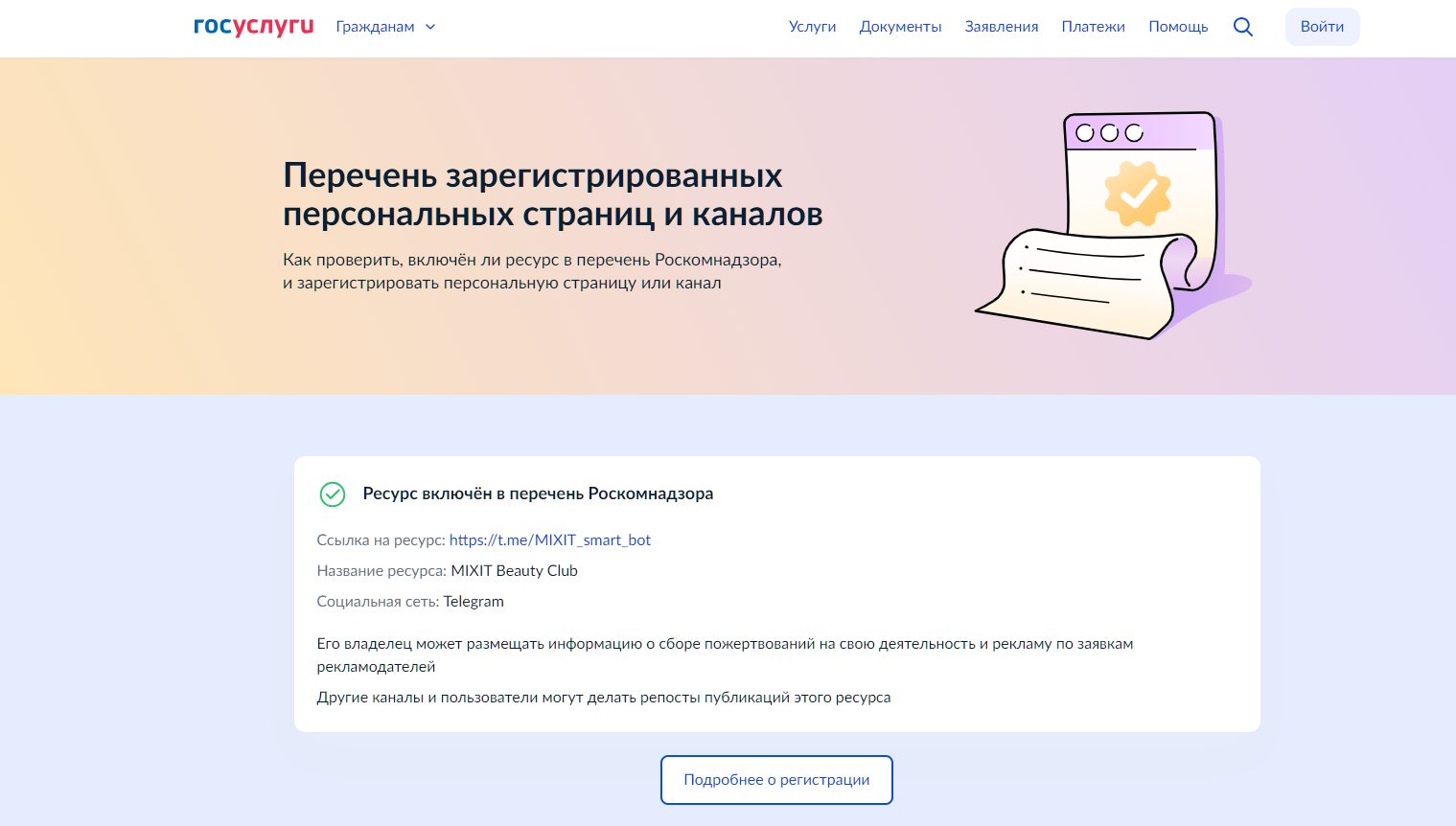Click the Госуслуги logo

[x=252, y=26]
